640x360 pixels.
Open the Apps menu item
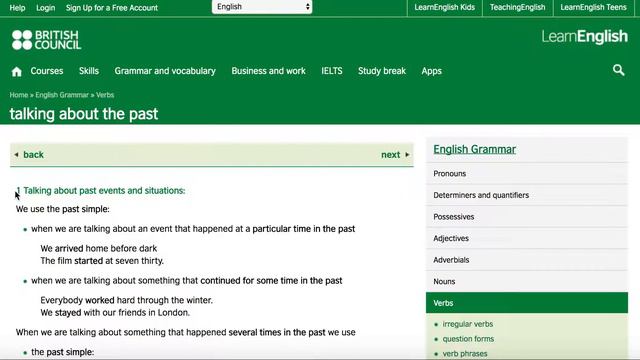tap(431, 71)
